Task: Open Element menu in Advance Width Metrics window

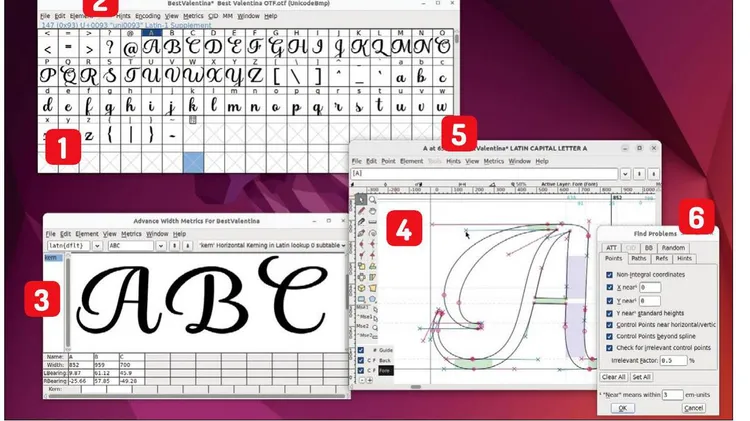Action: pyautogui.click(x=87, y=234)
